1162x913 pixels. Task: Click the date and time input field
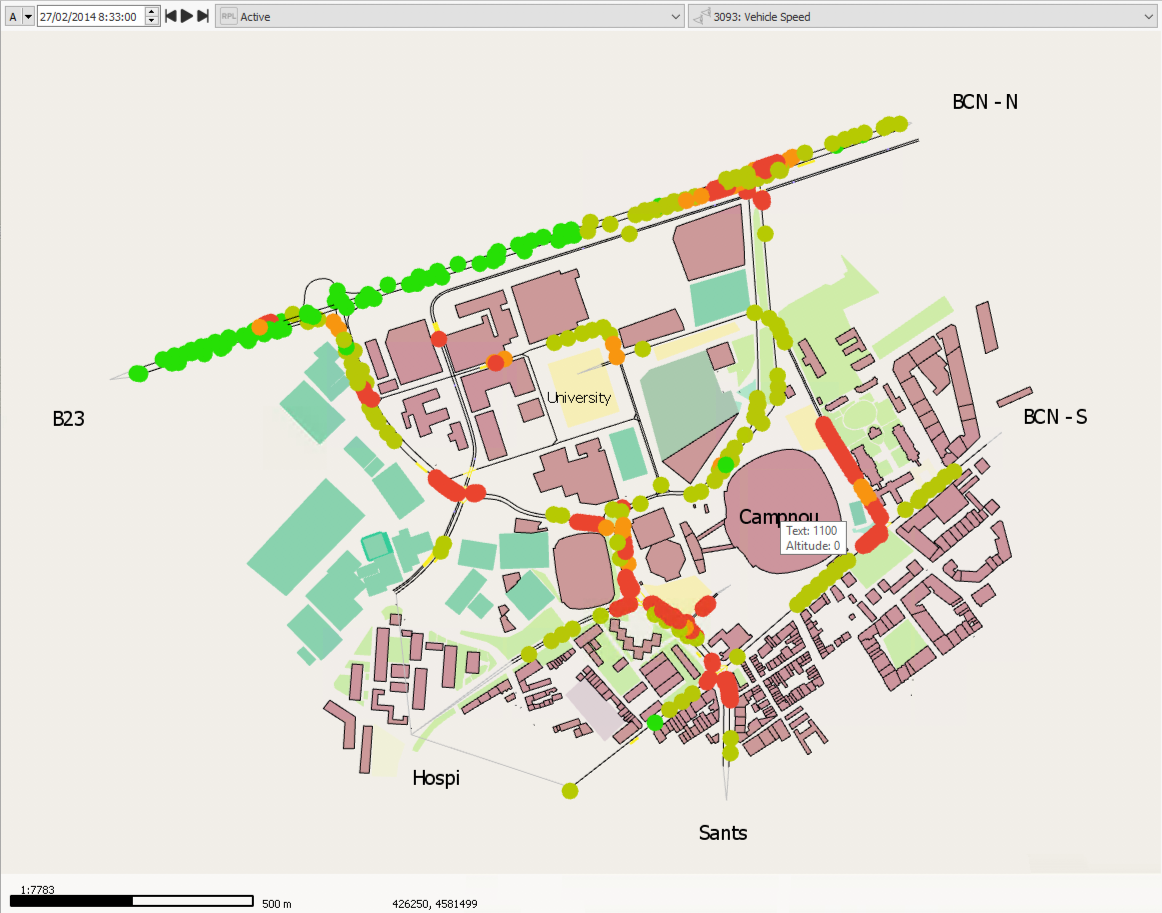(x=90, y=16)
